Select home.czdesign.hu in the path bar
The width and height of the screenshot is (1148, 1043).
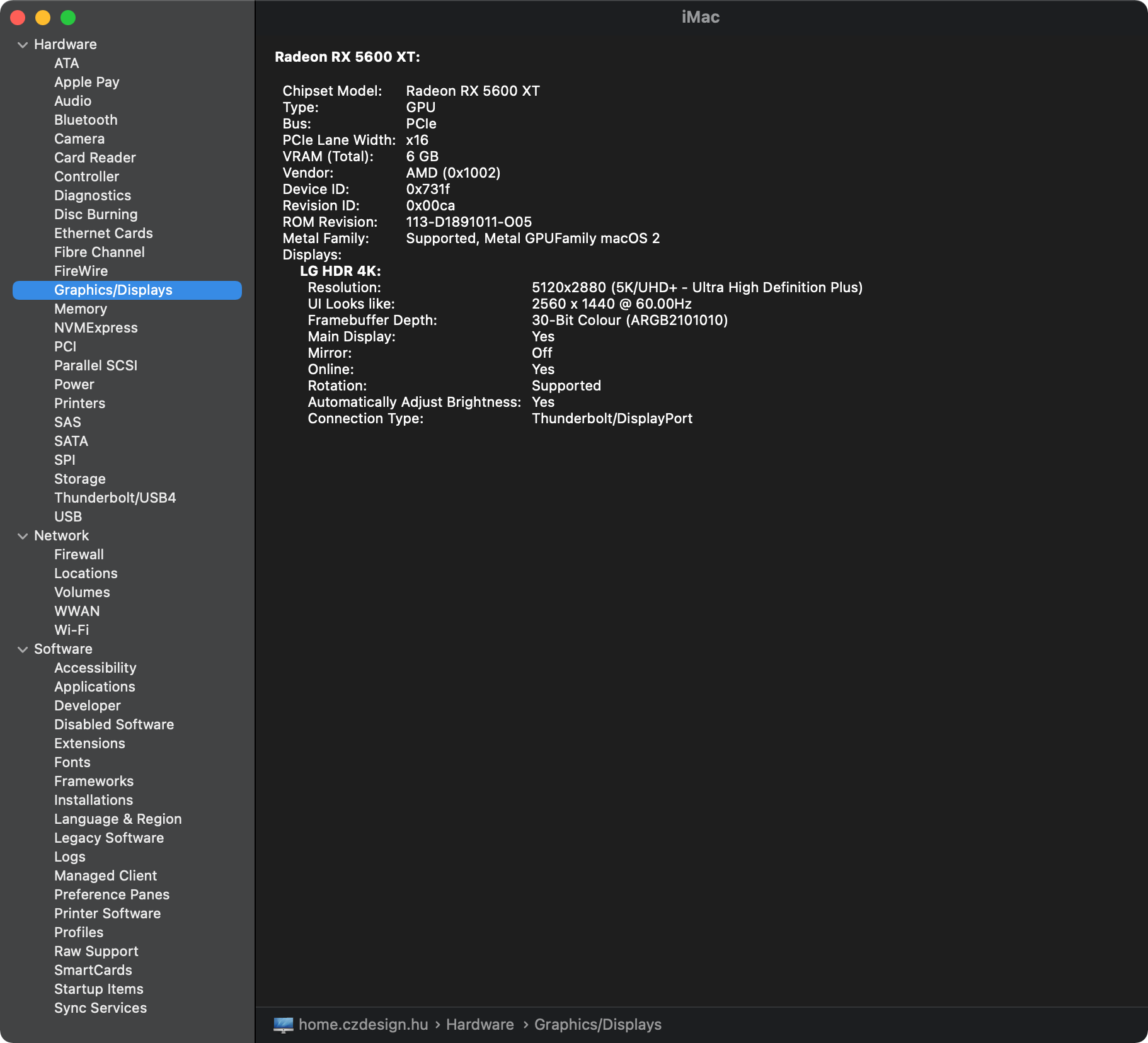click(364, 1025)
